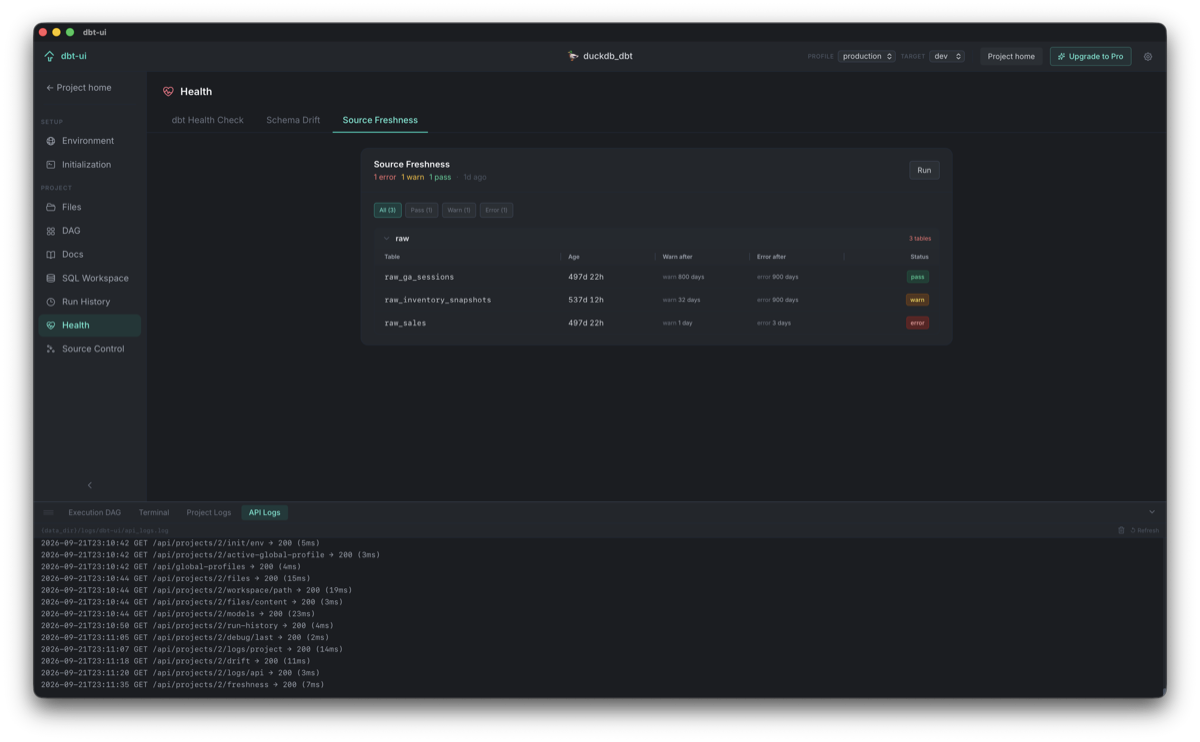1200x742 pixels.
Task: Open the SQL Workspace sidebar item
Action: pyautogui.click(x=90, y=278)
